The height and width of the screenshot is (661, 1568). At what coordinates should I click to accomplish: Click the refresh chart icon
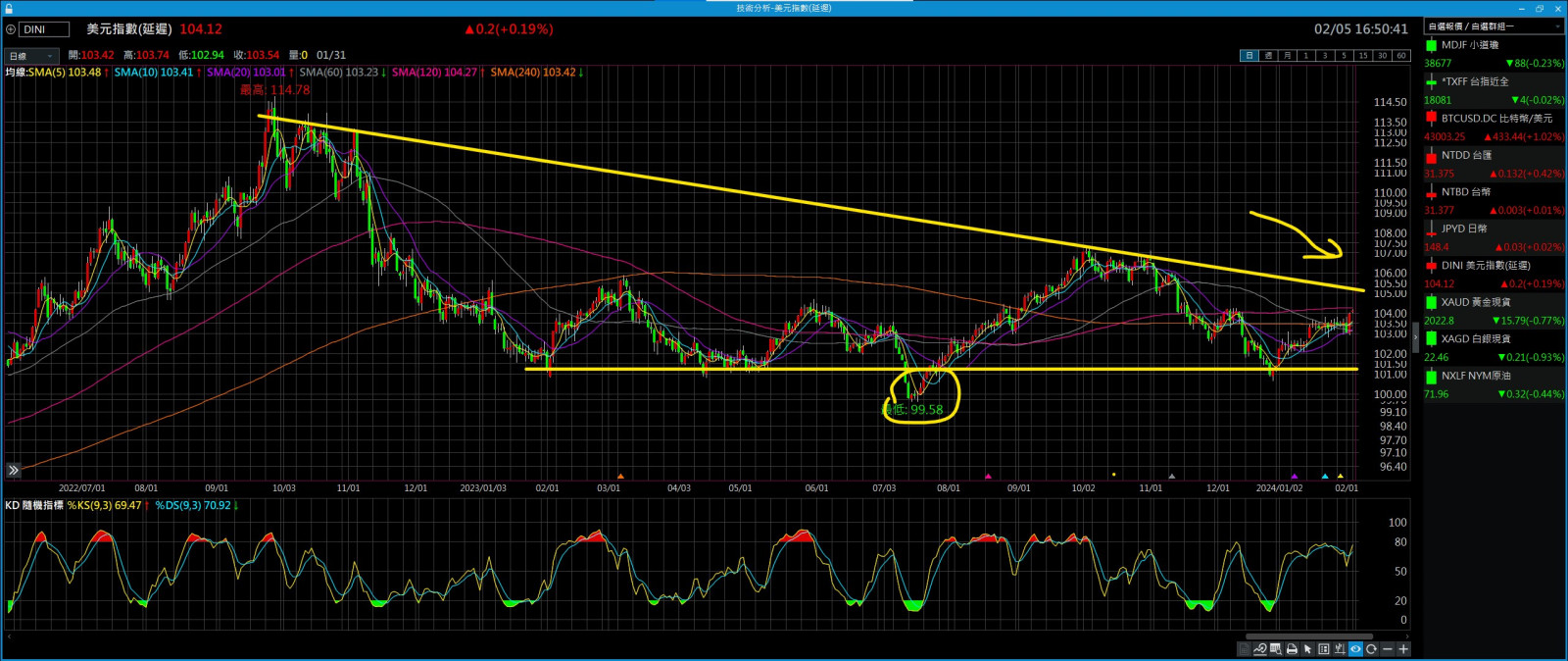click(1371, 649)
